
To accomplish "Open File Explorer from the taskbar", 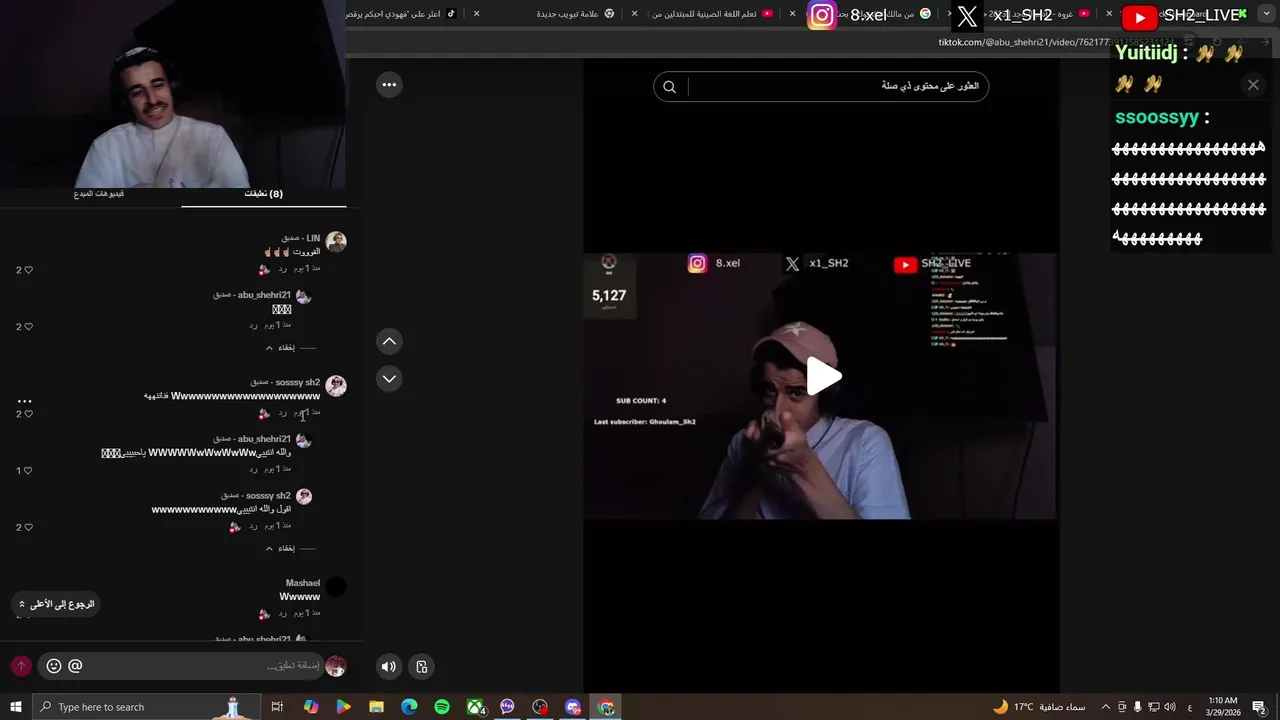I will (x=376, y=707).
